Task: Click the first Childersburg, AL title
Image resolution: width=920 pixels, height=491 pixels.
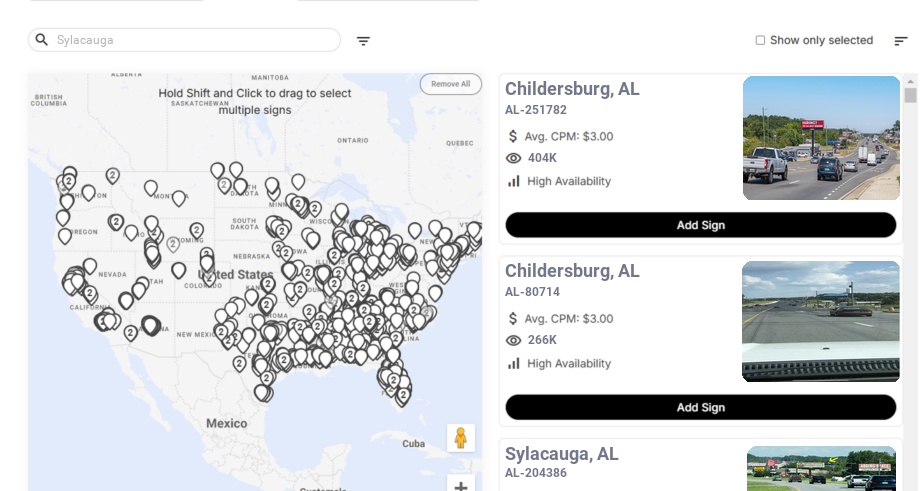Action: tap(572, 89)
